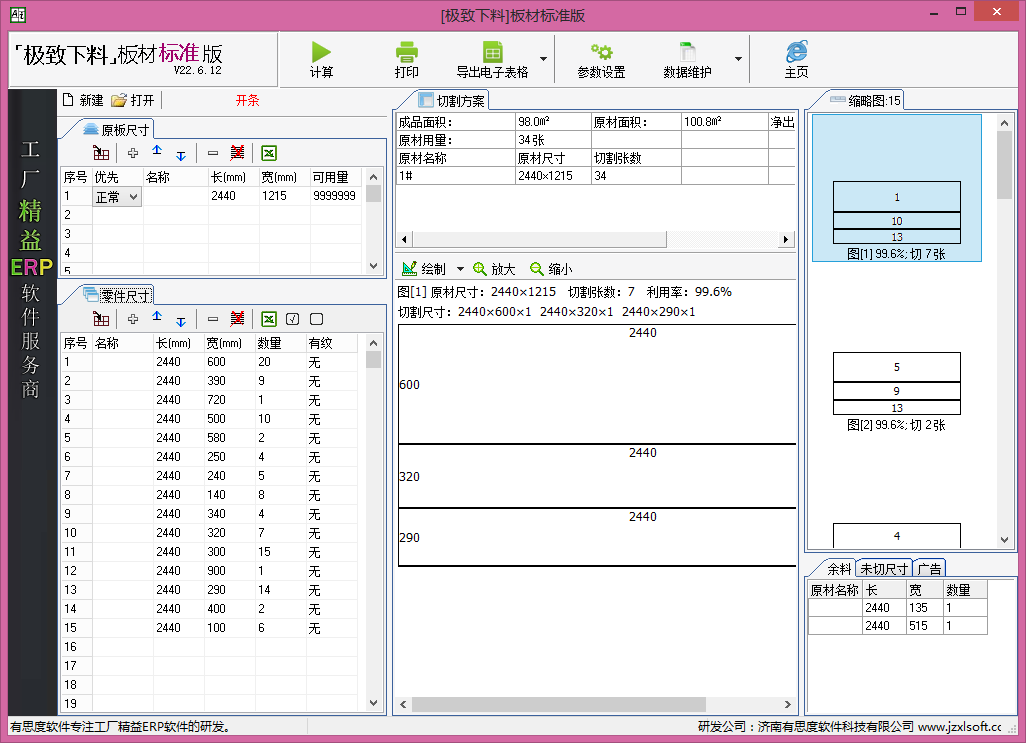
Task: Click the red 开条 link
Action: [x=247, y=100]
